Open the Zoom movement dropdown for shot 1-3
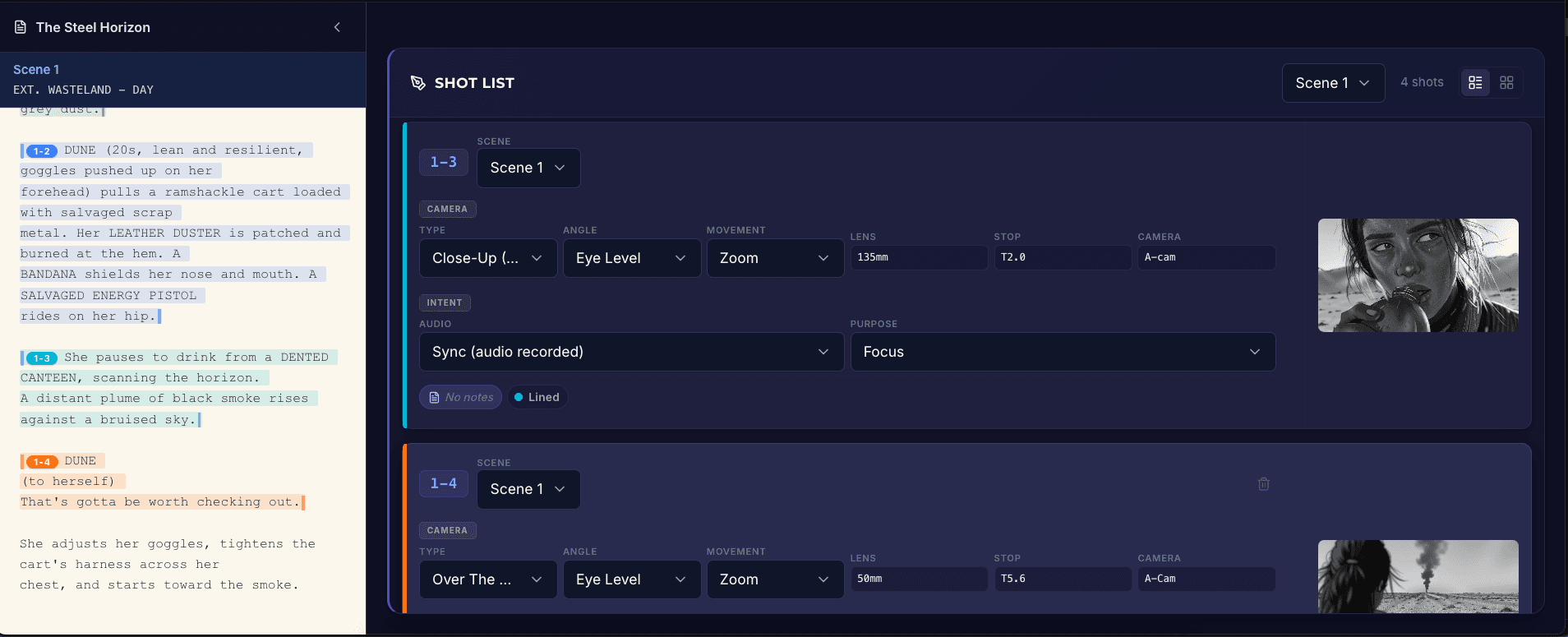This screenshot has height=637, width=1568. click(775, 258)
